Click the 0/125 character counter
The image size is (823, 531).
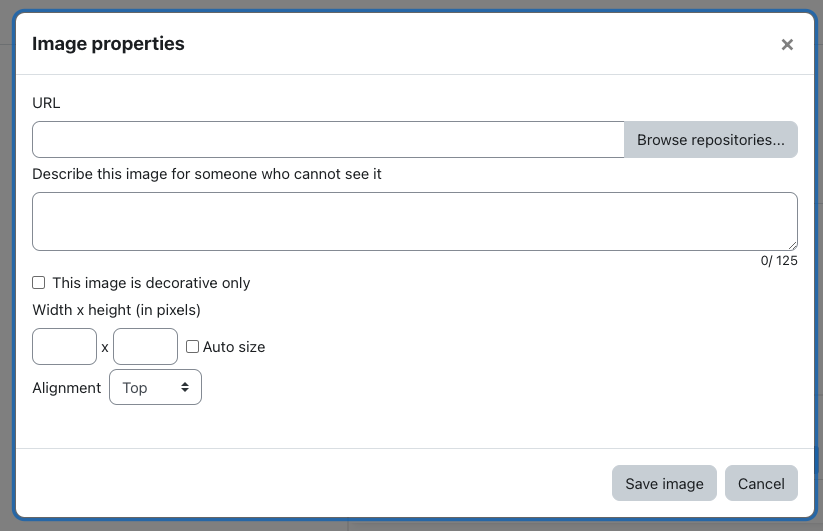coord(779,261)
